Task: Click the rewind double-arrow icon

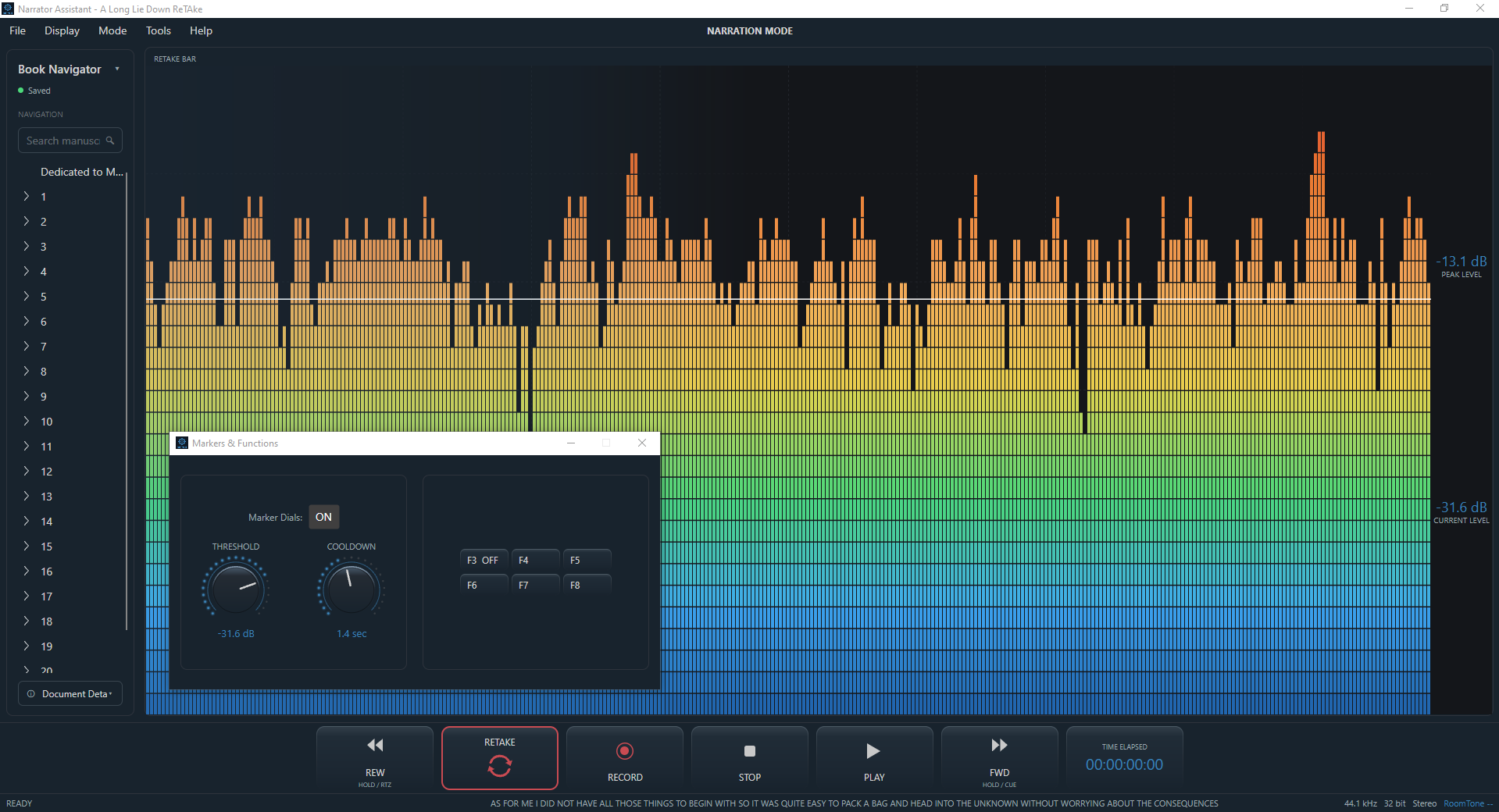Action: (x=375, y=745)
